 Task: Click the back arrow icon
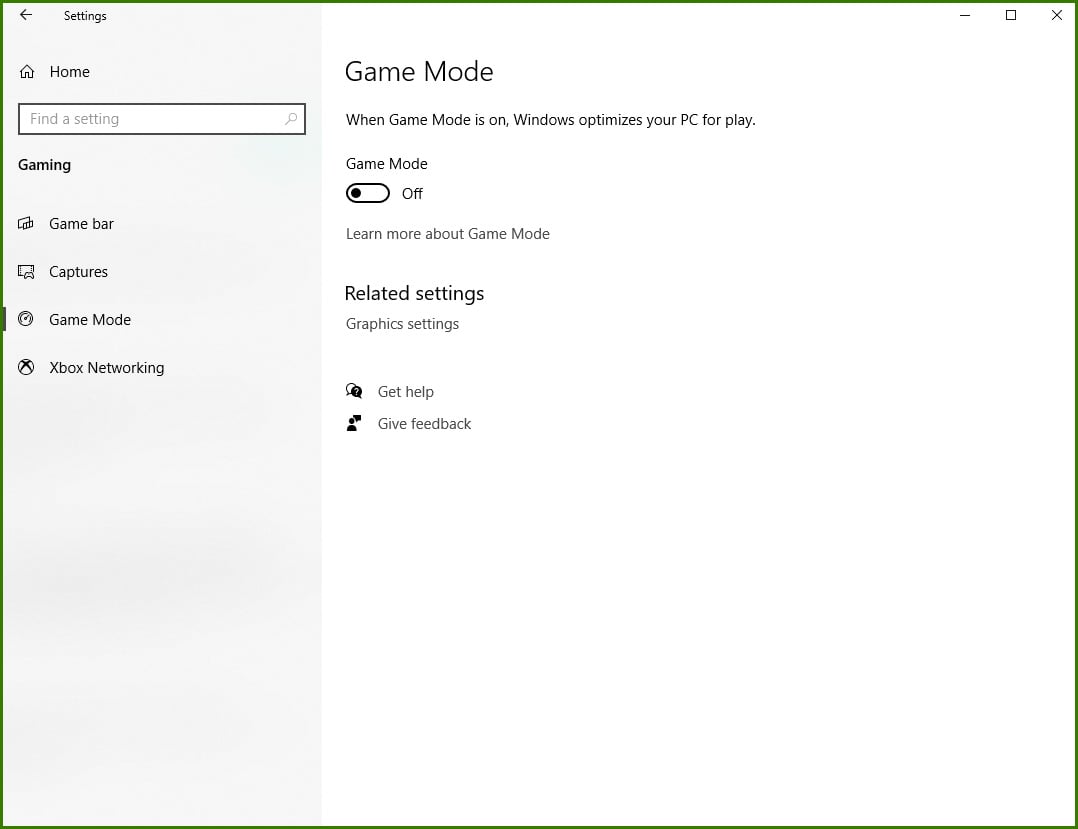pos(25,14)
